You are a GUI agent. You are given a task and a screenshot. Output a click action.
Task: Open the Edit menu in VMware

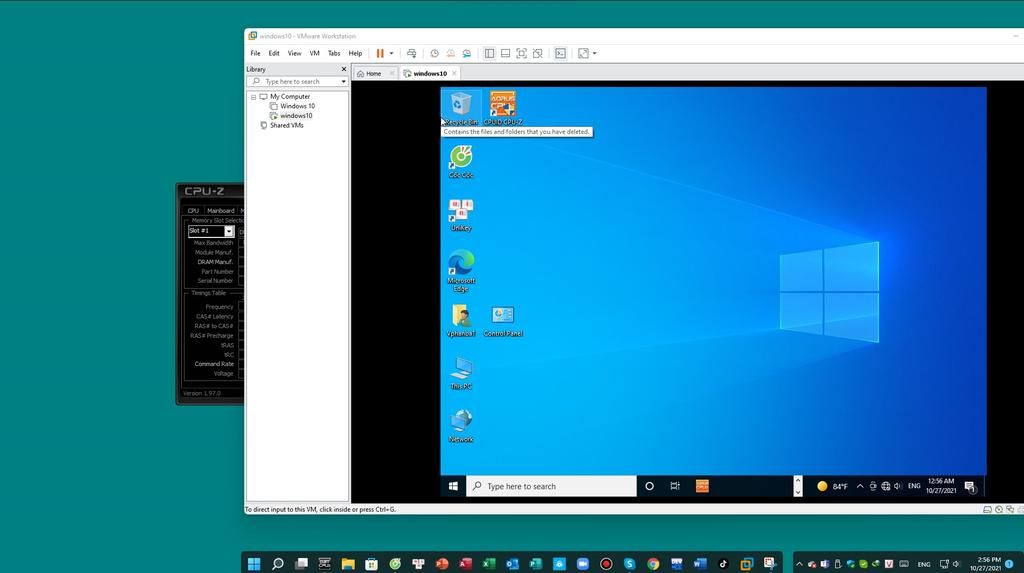274,54
